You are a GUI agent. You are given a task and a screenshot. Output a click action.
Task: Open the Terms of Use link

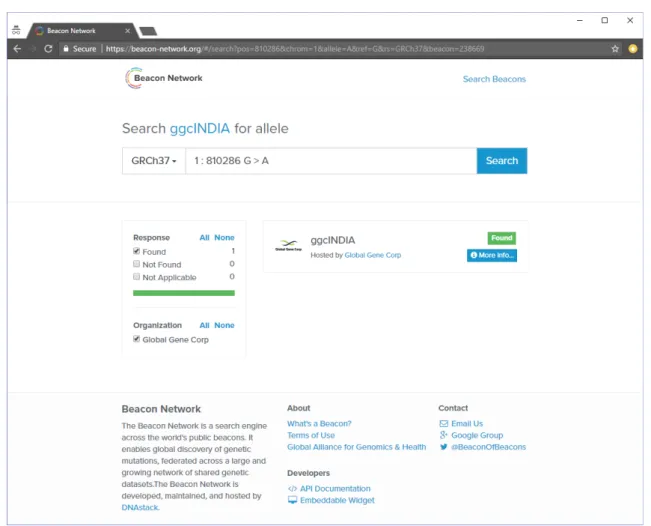(x=311, y=435)
